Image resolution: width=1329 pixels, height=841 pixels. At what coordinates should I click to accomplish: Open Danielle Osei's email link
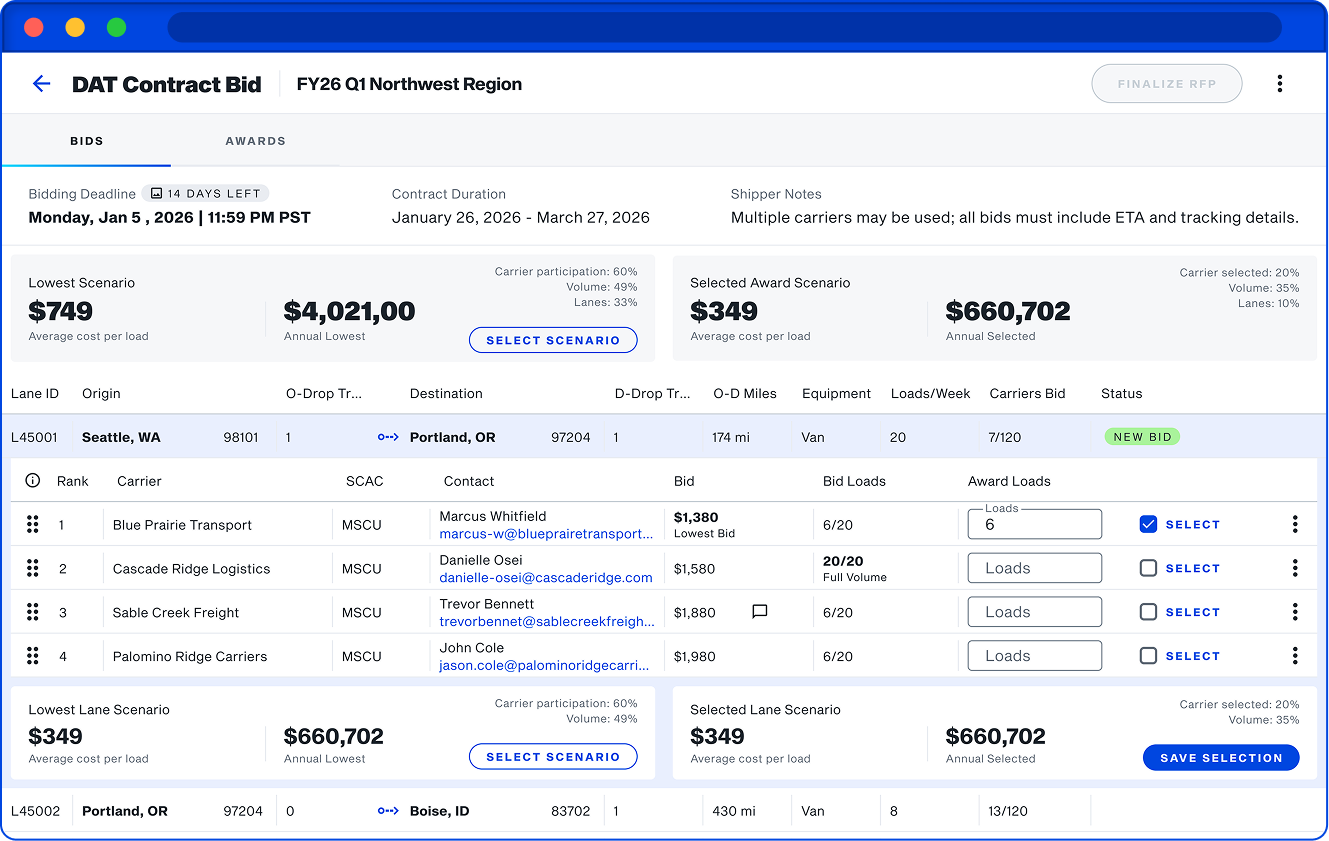[546, 578]
